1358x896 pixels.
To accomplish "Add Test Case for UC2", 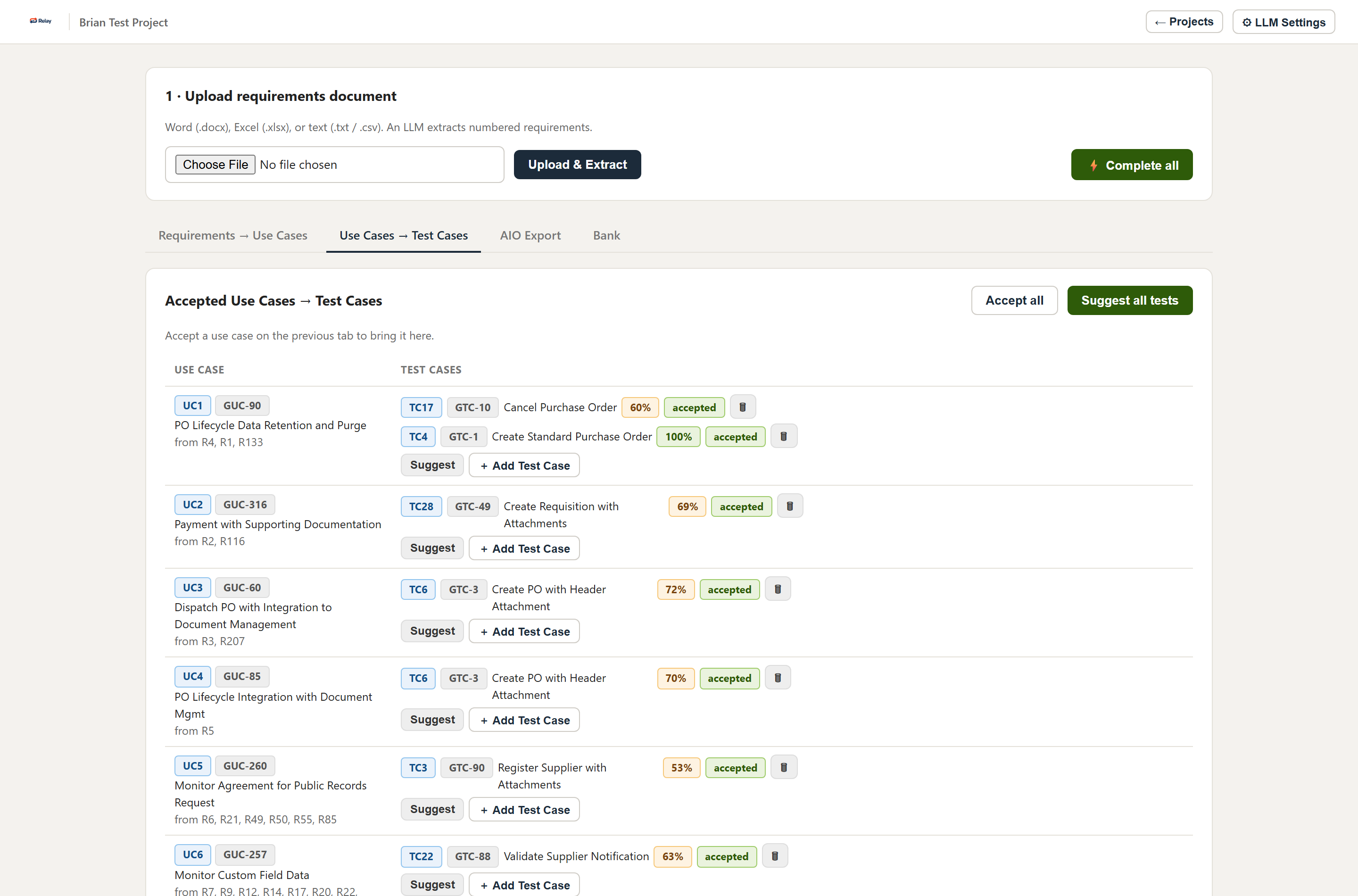I will [x=524, y=548].
